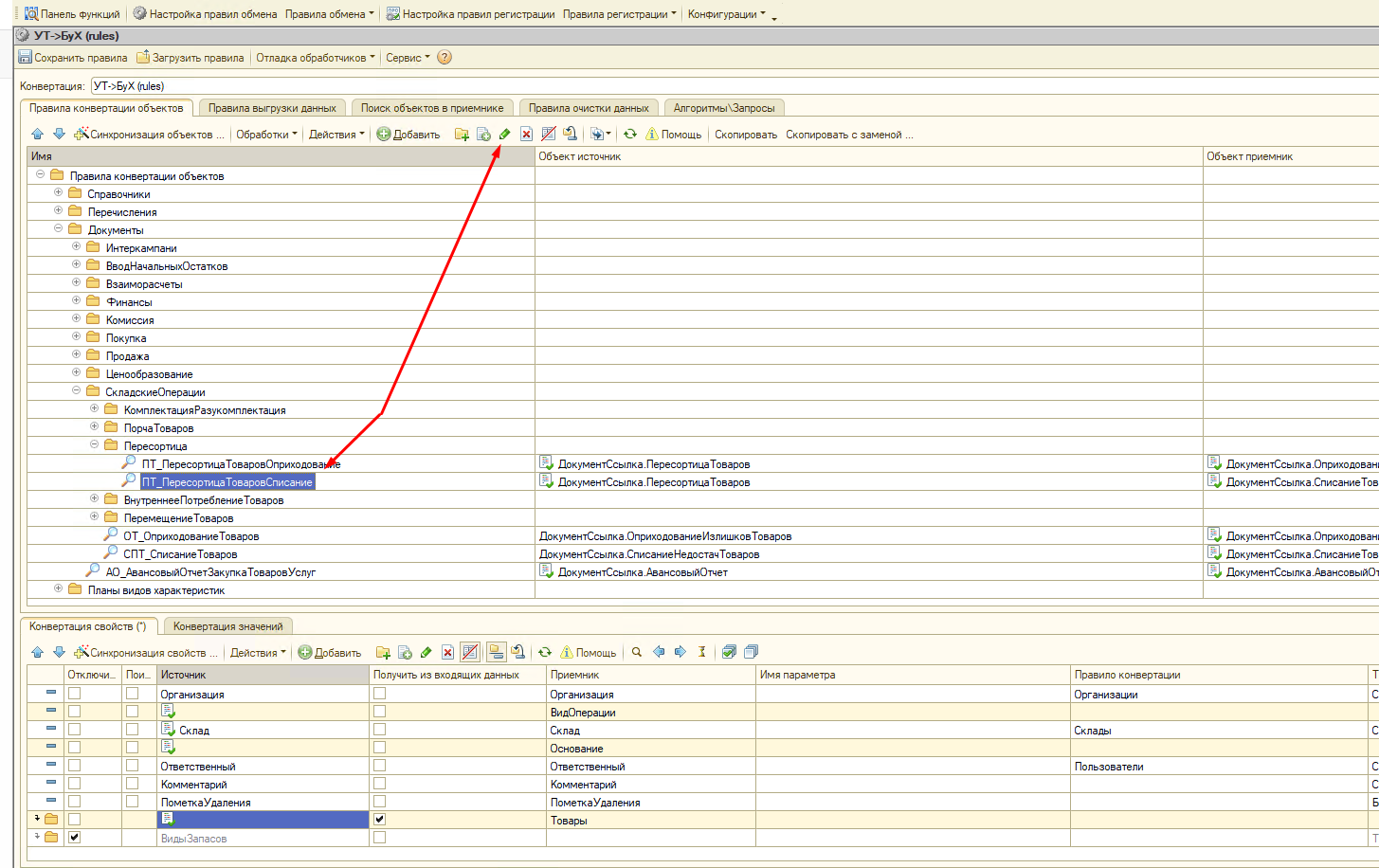1379x868 pixels.
Task: Uncheck 'Получить из входящих данных' for Товары row
Action: tap(380, 820)
